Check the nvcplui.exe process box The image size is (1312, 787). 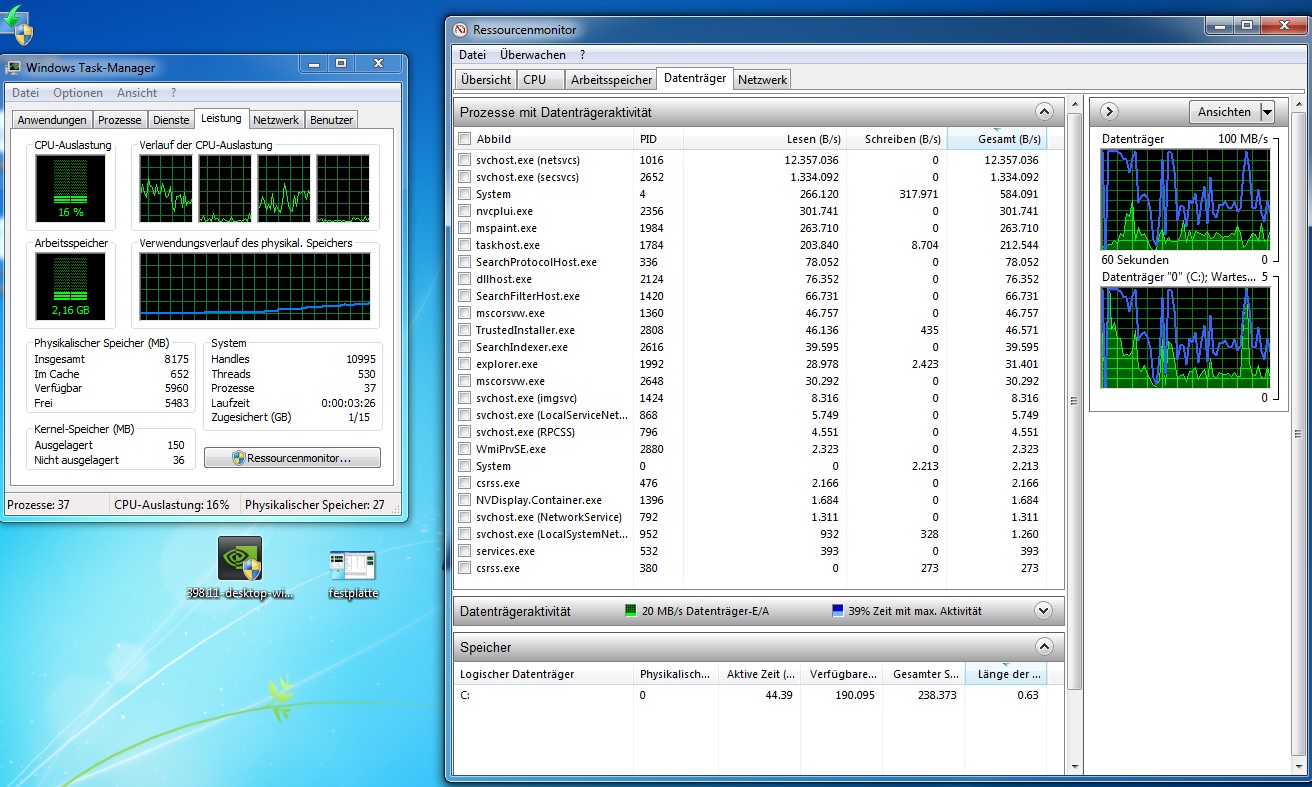click(464, 211)
